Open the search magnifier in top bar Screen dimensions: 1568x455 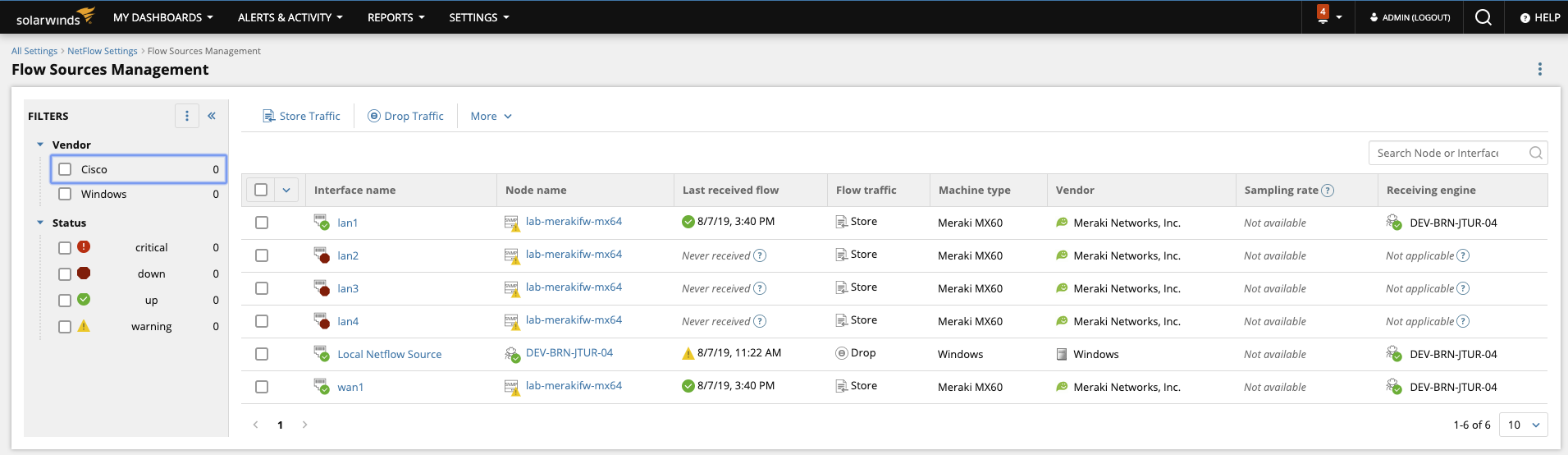pyautogui.click(x=1483, y=17)
